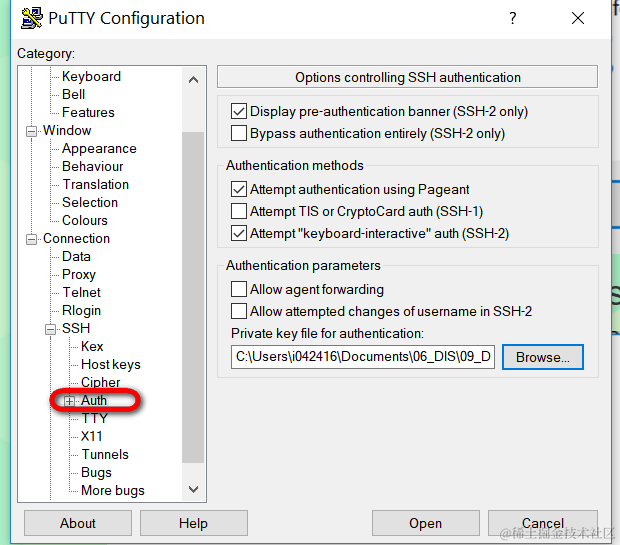Viewport: 620px width, 545px height.
Task: Click Browse to choose key file
Action: (x=542, y=357)
